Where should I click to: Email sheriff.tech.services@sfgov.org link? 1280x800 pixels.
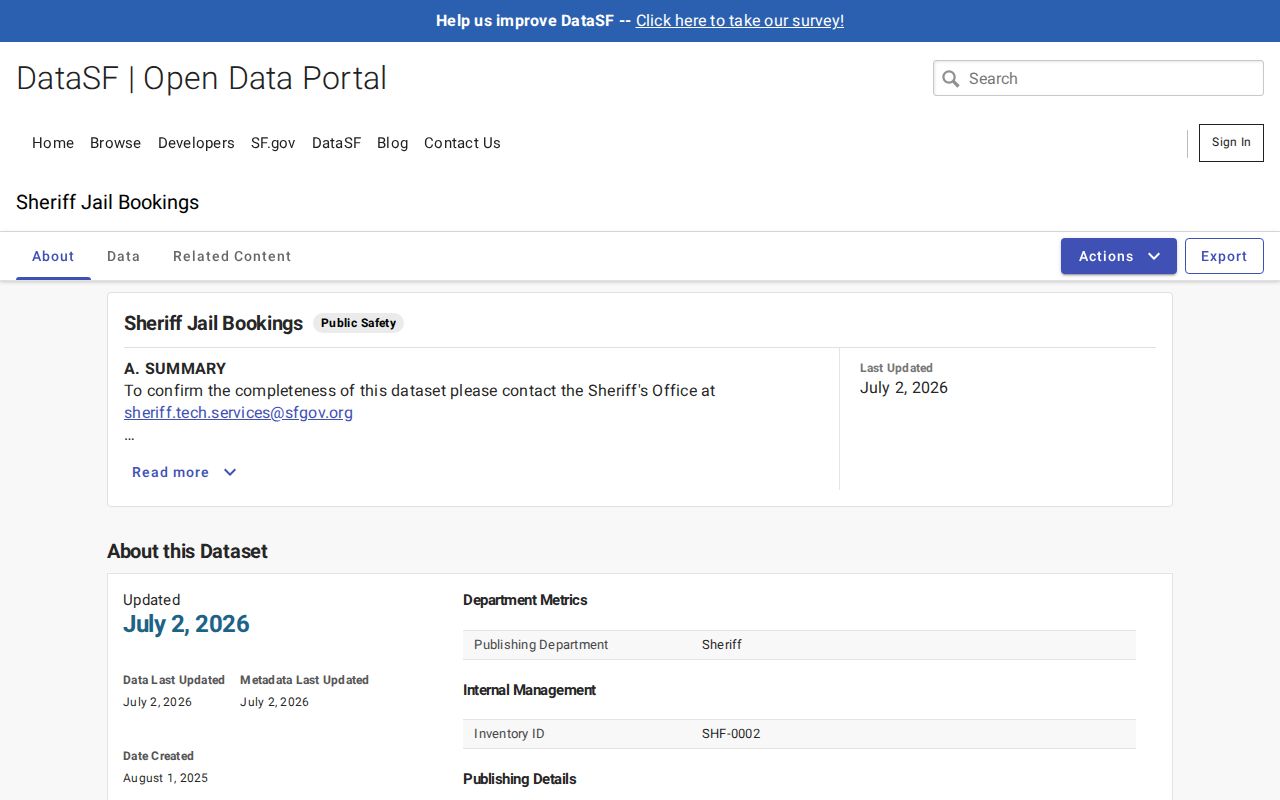point(238,412)
